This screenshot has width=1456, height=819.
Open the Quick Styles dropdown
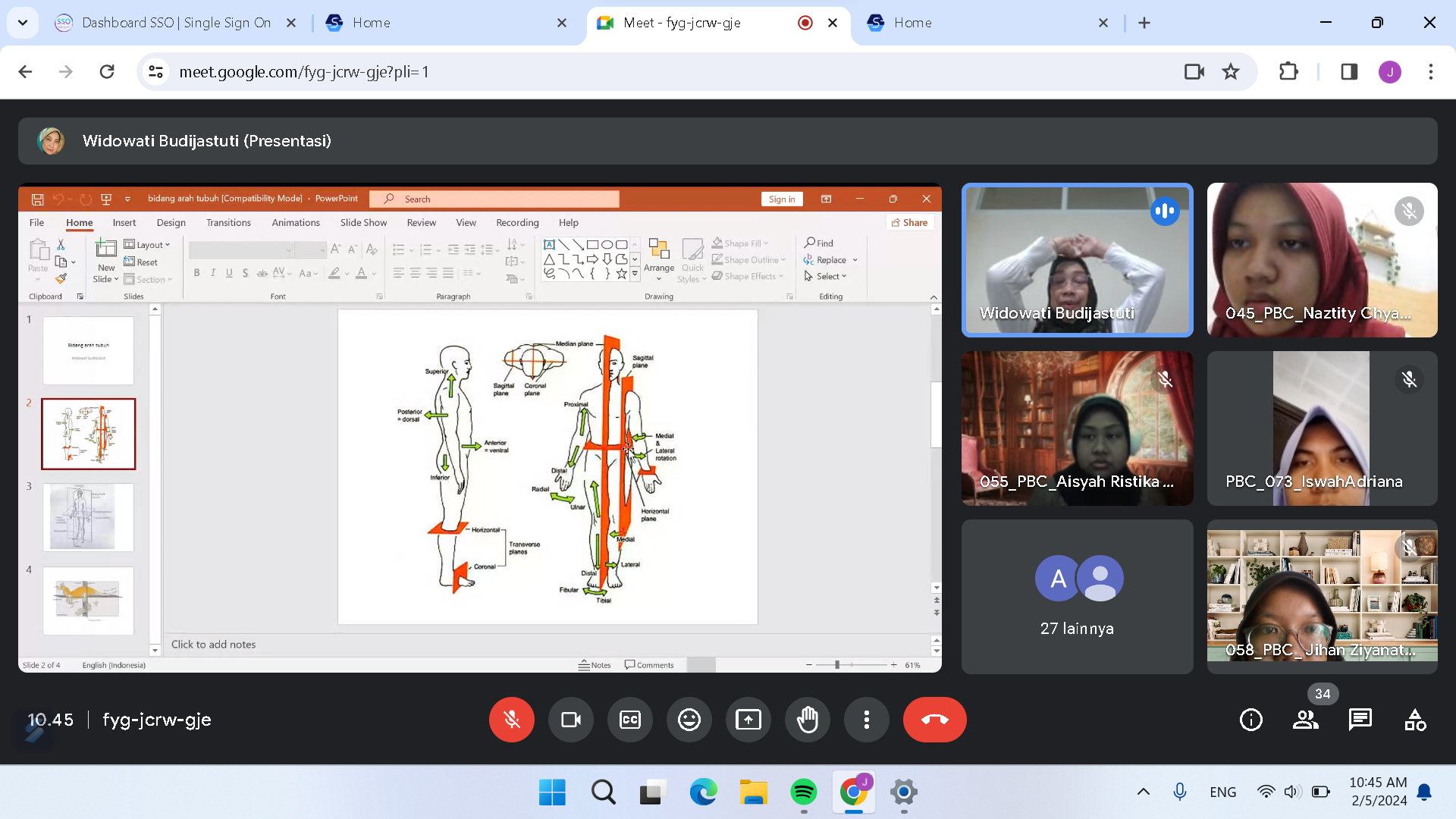click(692, 261)
